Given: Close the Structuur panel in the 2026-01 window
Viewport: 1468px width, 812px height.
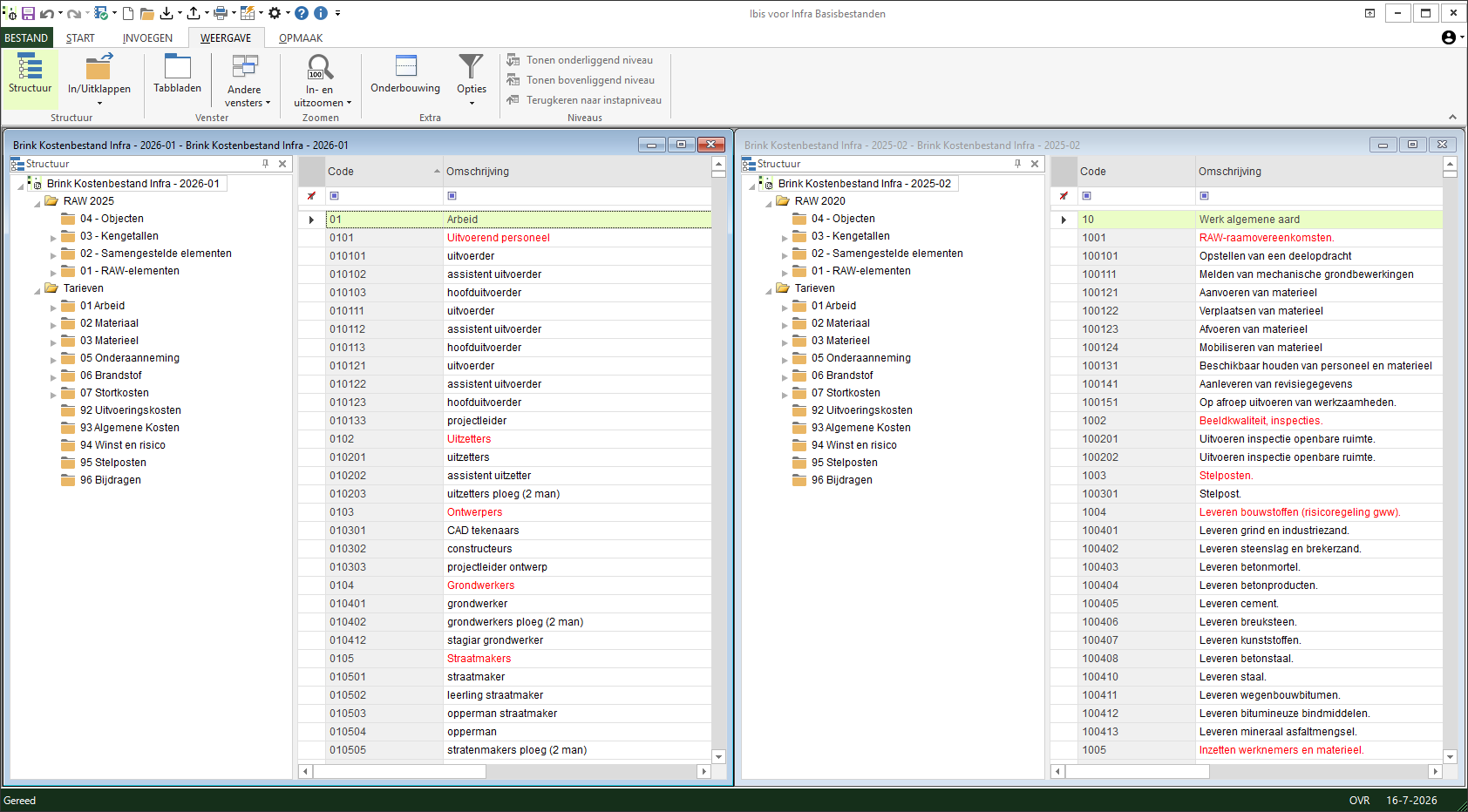Looking at the screenshot, I should [x=282, y=164].
